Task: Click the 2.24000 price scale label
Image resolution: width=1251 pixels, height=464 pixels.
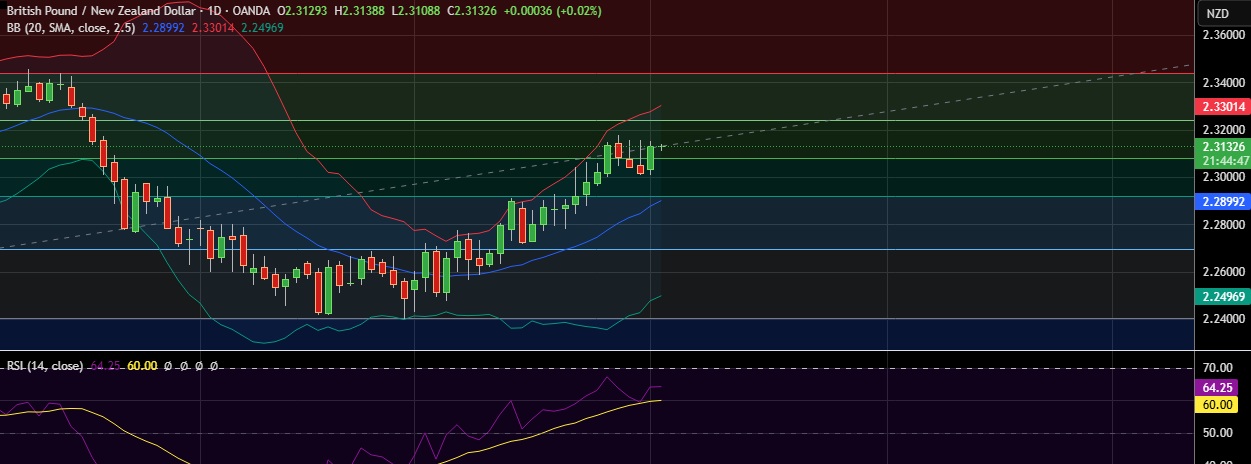Action: point(1223,320)
